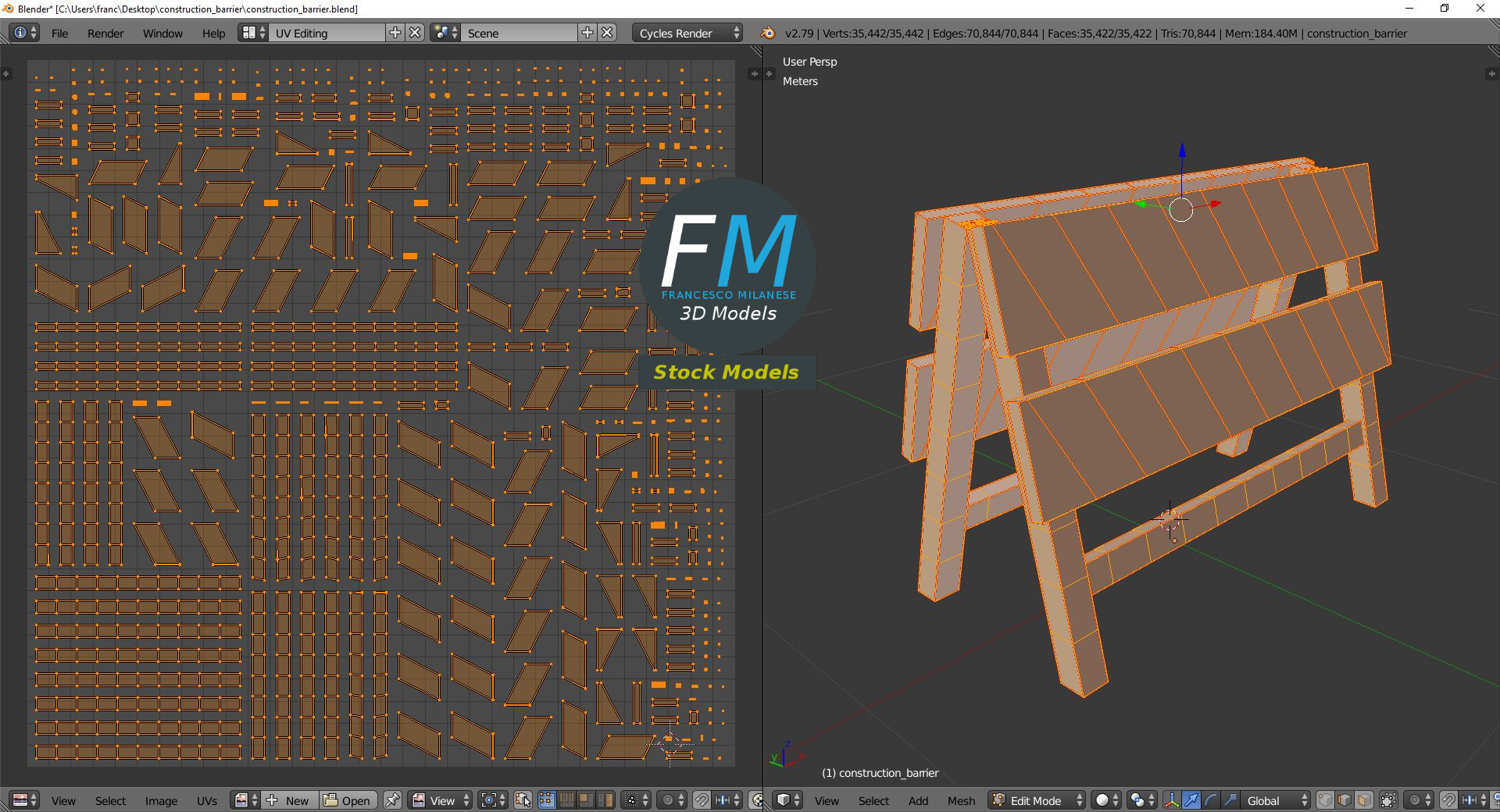Open the Window menu

pos(162,34)
